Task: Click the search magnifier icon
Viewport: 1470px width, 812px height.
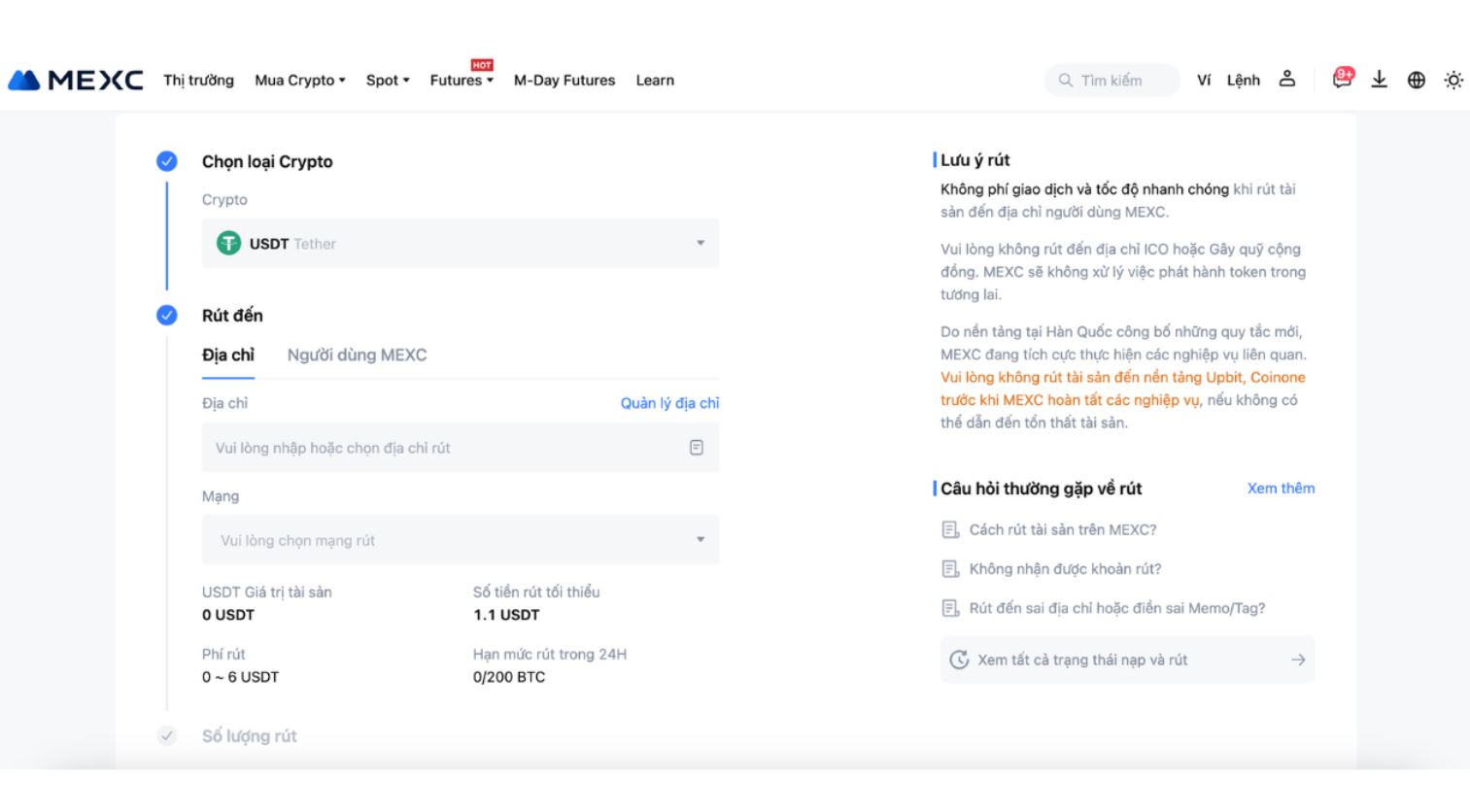Action: click(x=1066, y=81)
